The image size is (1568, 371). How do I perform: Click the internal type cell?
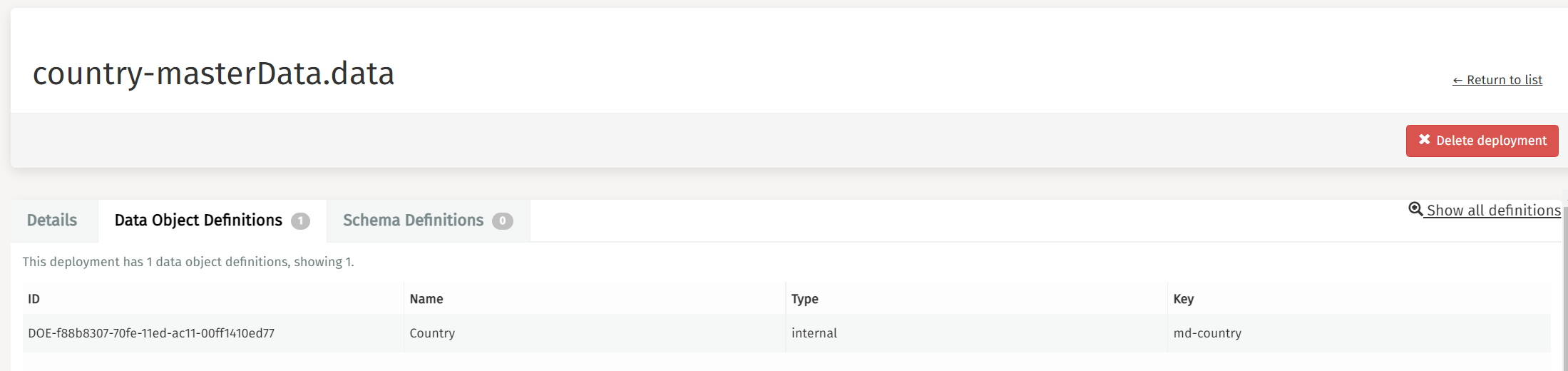pos(814,333)
